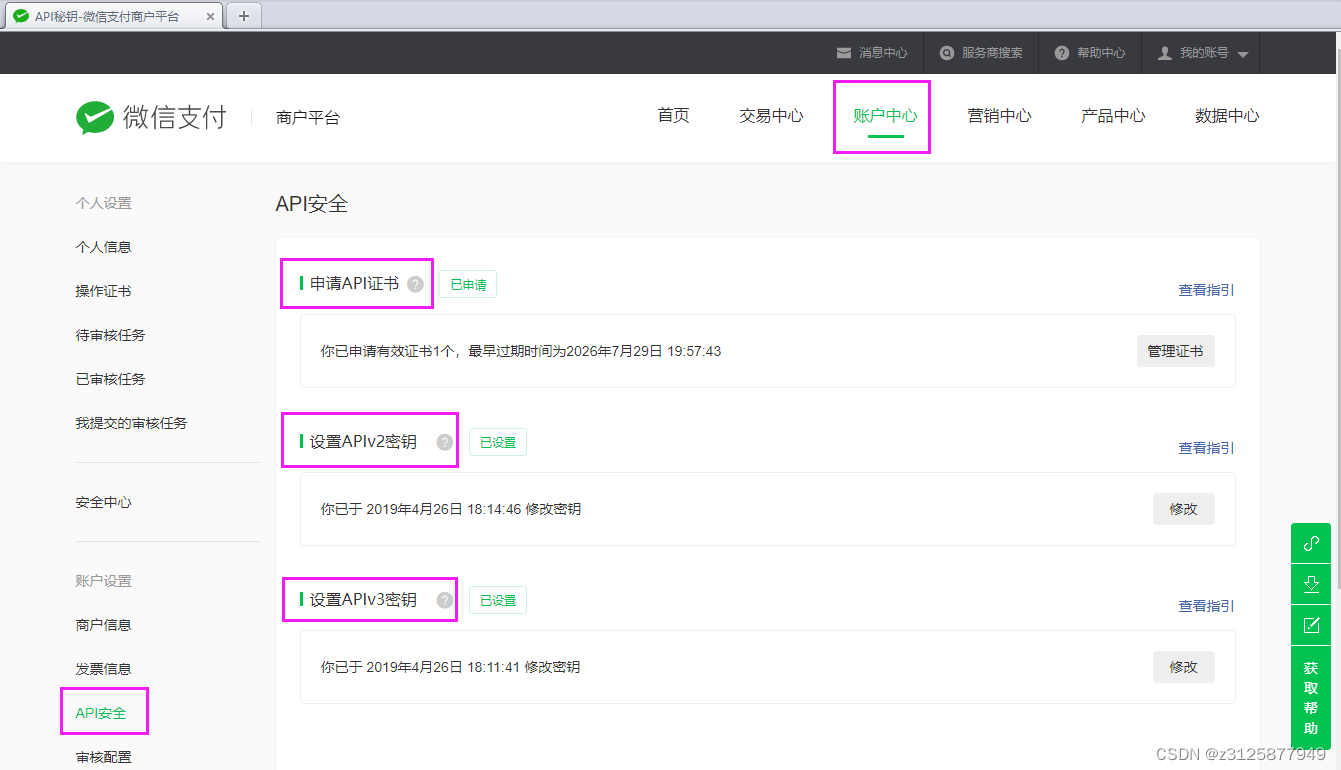
Task: Click the help center question mark icon
Action: [x=1062, y=53]
